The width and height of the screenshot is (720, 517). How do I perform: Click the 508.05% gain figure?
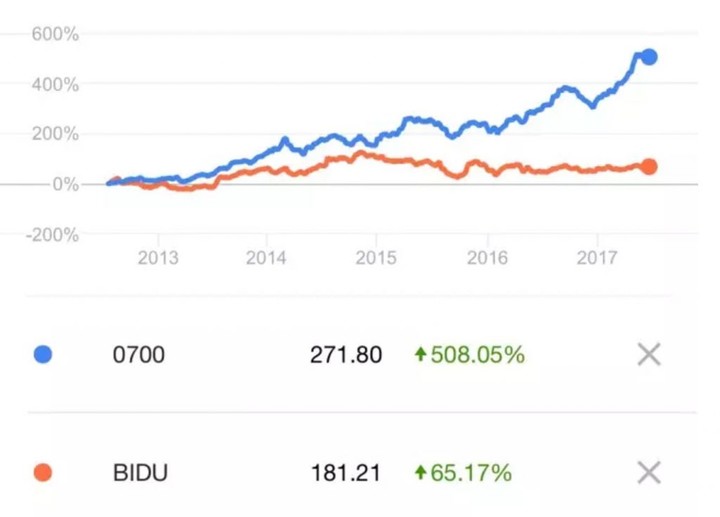click(478, 355)
